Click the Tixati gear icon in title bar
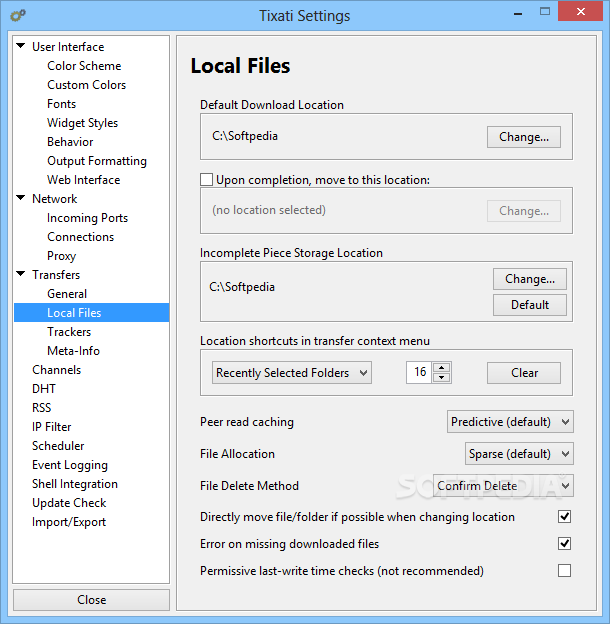Screen dimensions: 610x624 pyautogui.click(x=18, y=16)
